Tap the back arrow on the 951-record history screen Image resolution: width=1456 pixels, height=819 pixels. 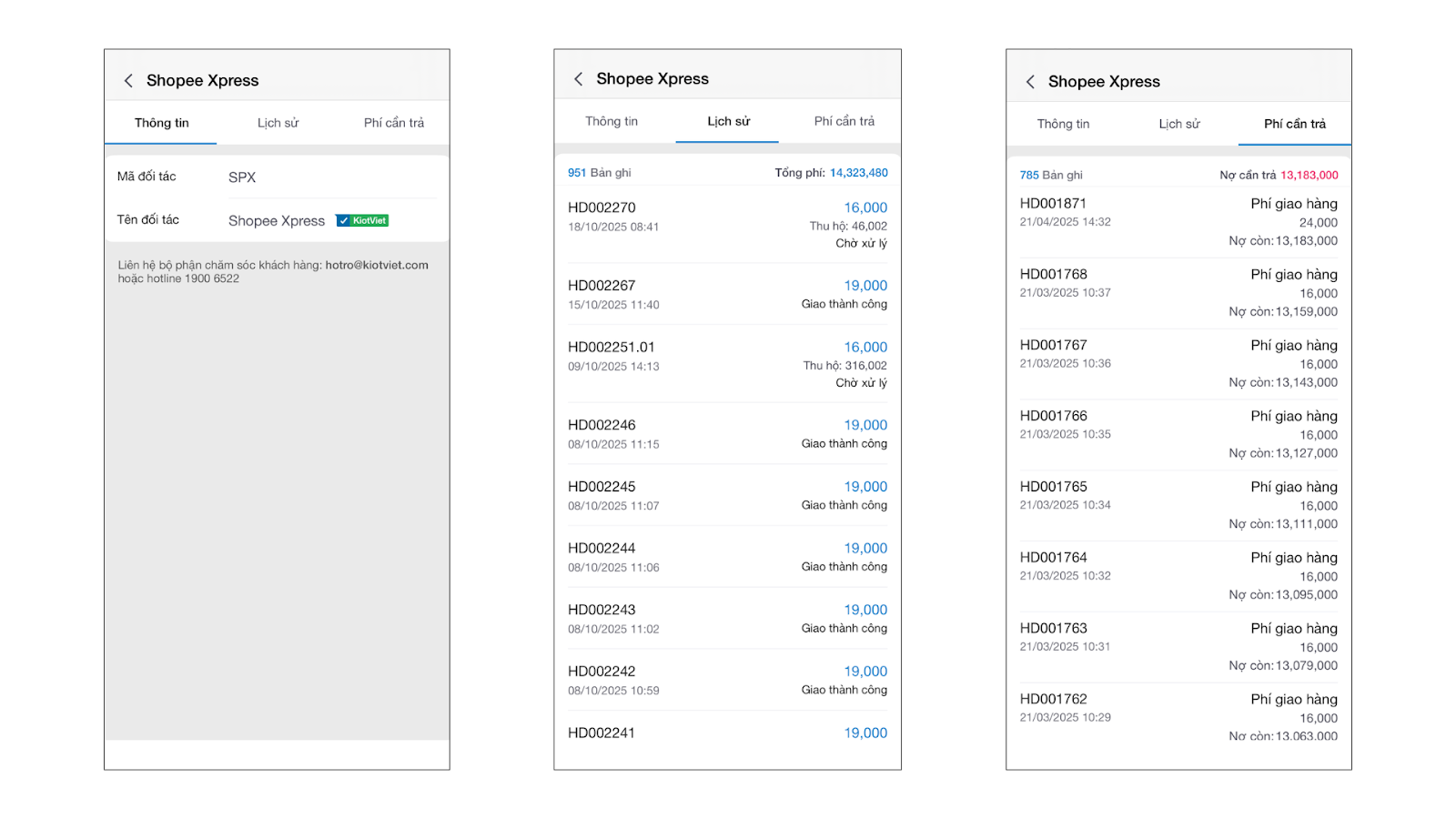[578, 79]
